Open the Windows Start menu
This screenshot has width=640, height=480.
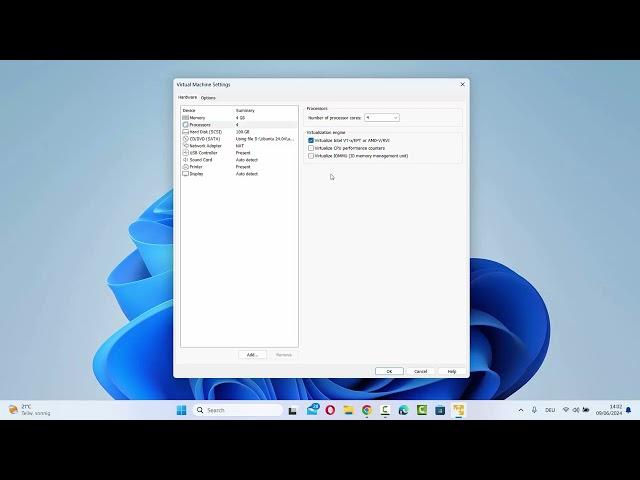click(181, 410)
